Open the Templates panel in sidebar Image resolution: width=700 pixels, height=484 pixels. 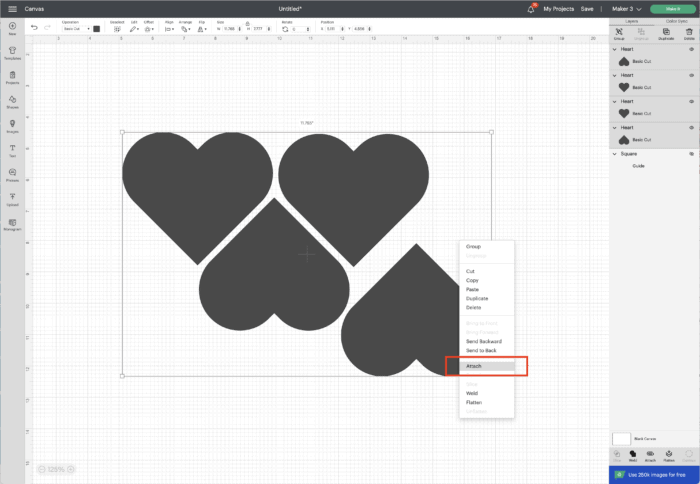coord(12,53)
